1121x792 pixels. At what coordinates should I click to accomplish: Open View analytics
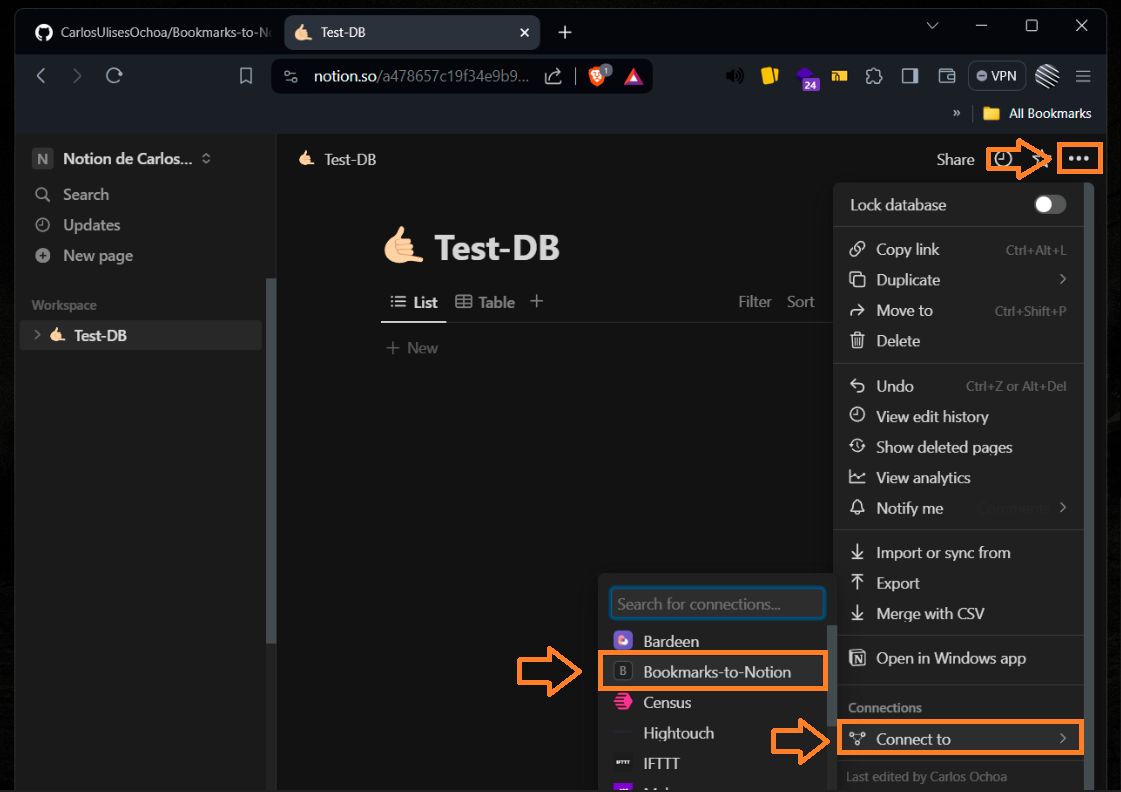point(958,477)
